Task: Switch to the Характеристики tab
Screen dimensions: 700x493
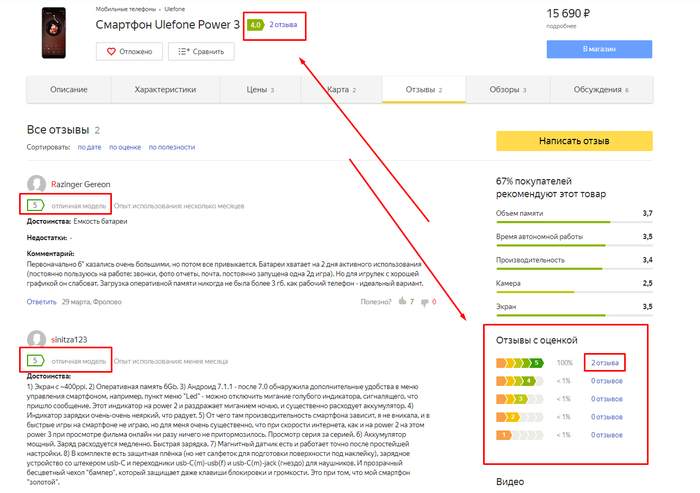Action: 164,90
